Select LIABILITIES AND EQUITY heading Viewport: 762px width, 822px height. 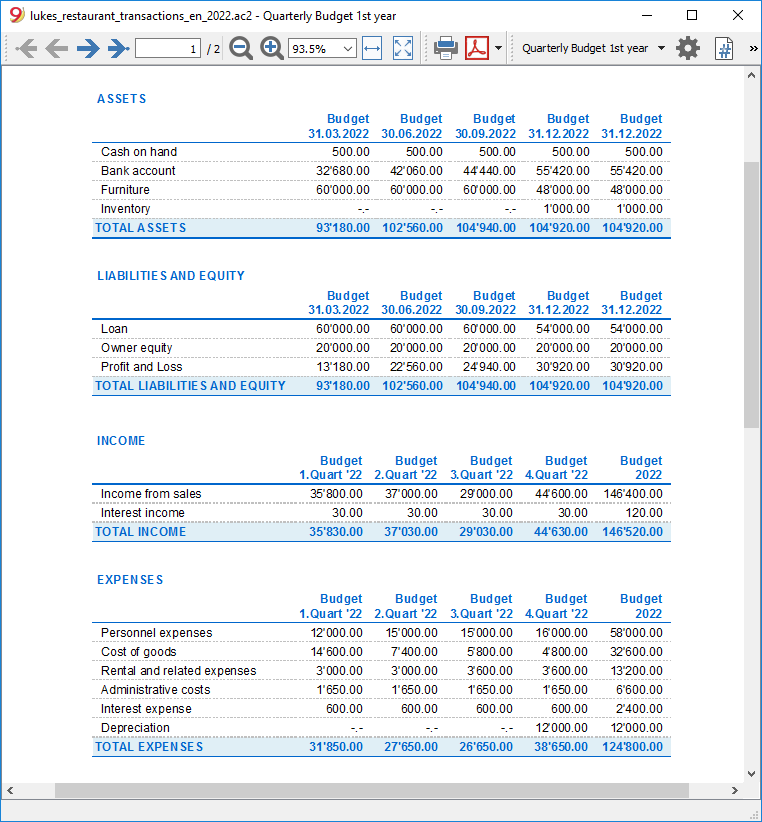point(171,276)
